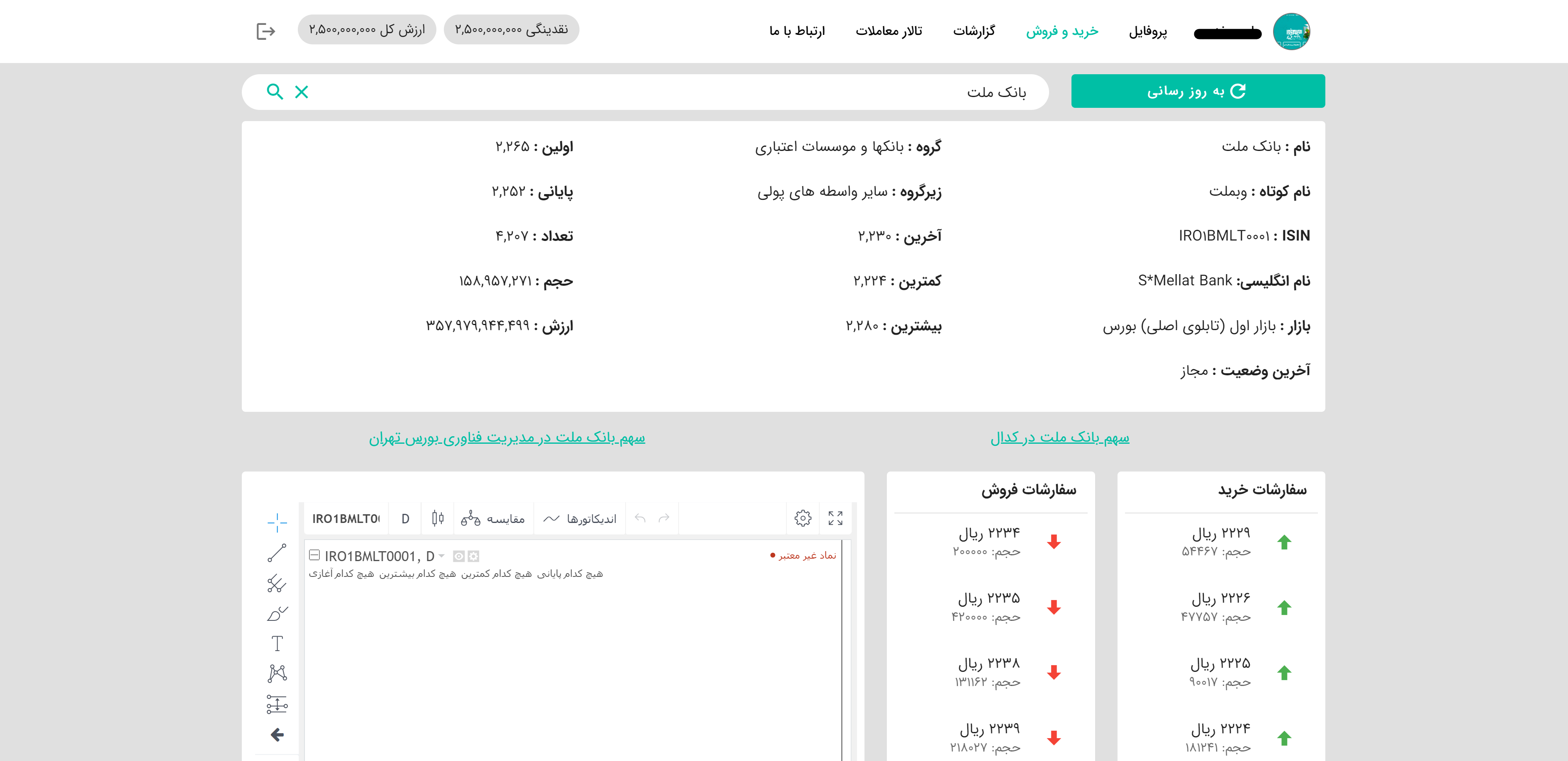
Task: Go to تالار معاملات navigation item
Action: (x=889, y=31)
